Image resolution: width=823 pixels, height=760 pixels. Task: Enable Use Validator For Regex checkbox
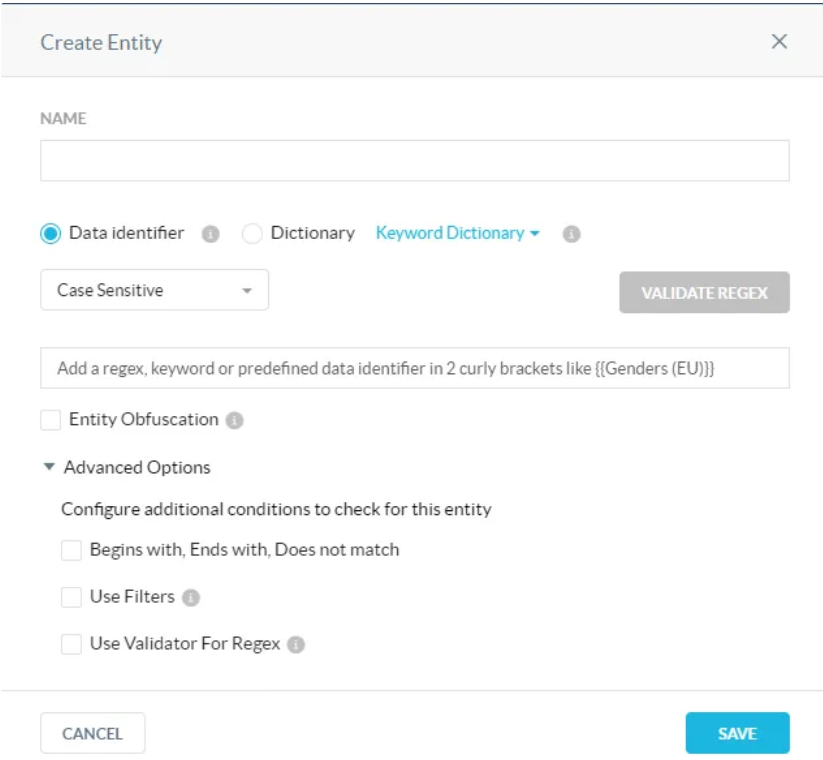tap(71, 644)
